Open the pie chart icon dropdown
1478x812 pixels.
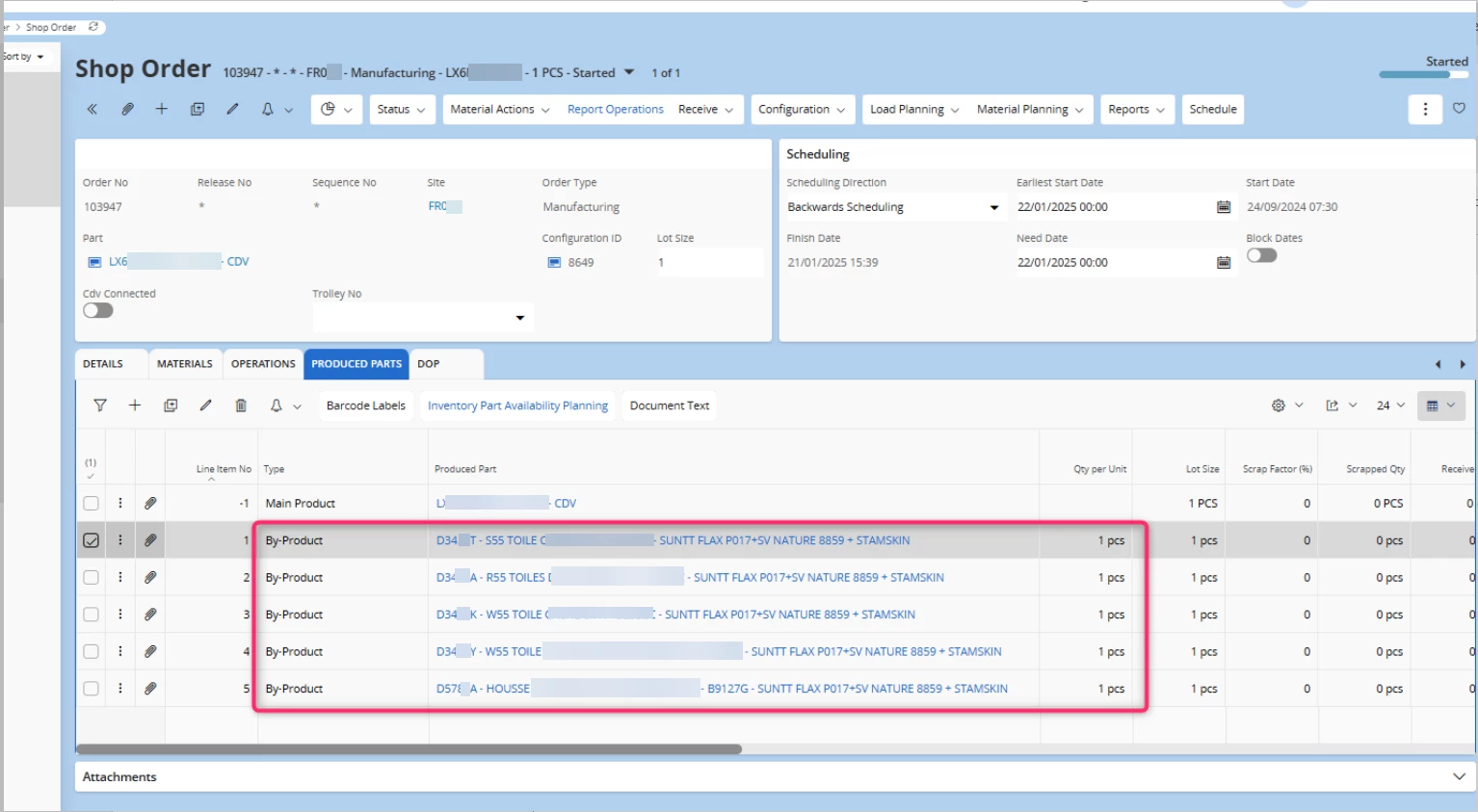click(x=336, y=110)
